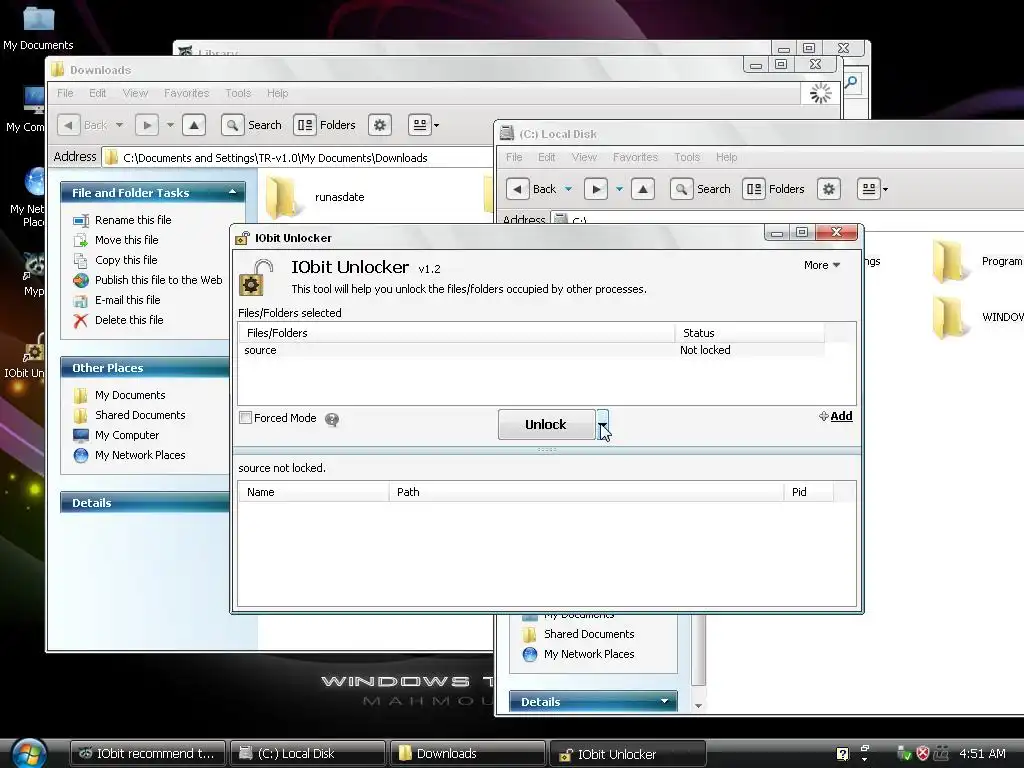Open Tools menu in Downloads window
The image size is (1024, 768).
coord(238,93)
